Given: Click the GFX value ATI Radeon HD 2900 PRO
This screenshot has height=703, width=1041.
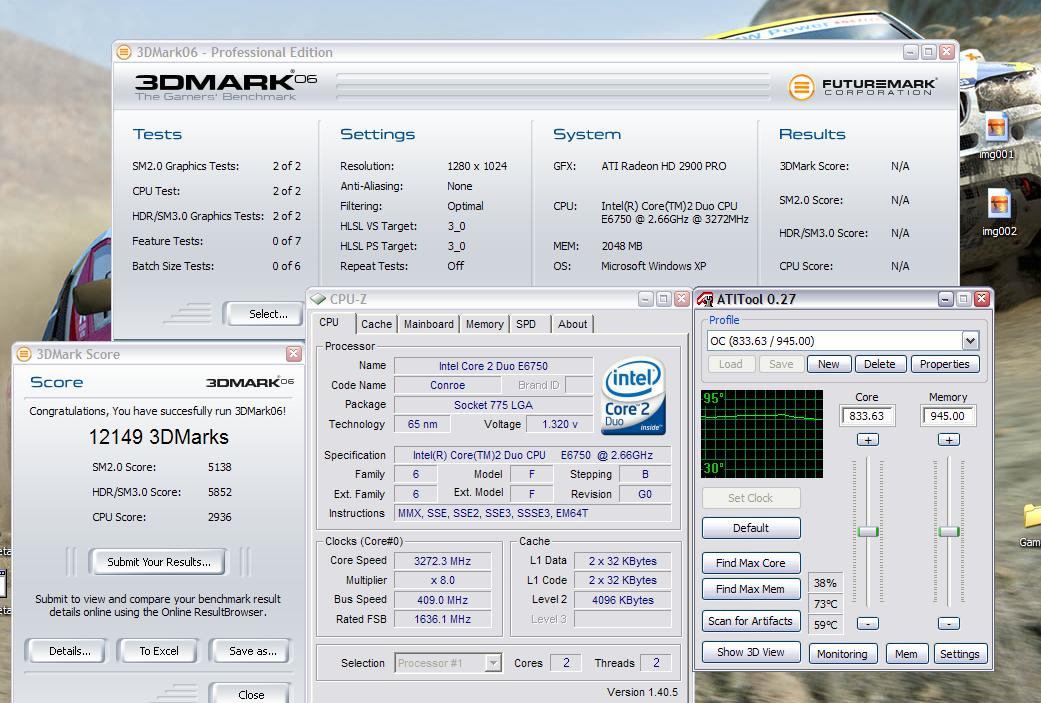Looking at the screenshot, I should point(663,166).
